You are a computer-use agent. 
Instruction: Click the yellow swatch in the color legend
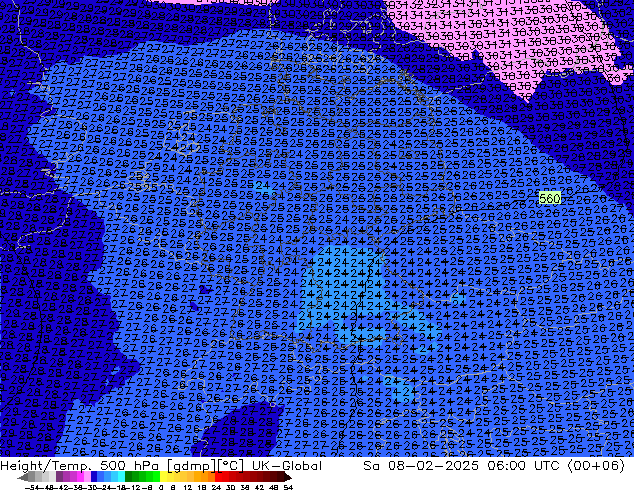[163, 476]
